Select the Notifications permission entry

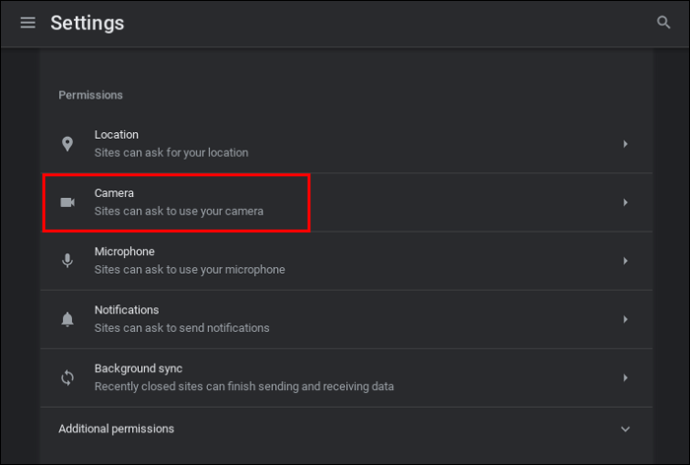(346, 319)
